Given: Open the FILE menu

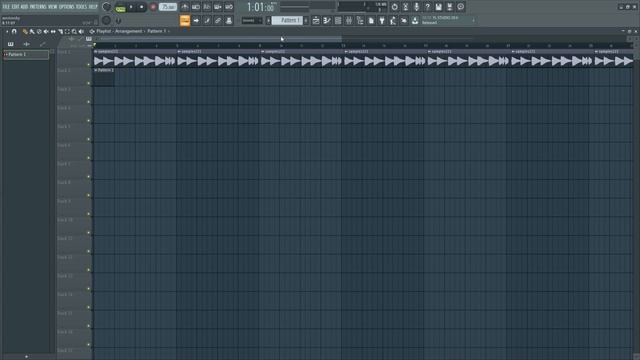Looking at the screenshot, I should (x=6, y=7).
